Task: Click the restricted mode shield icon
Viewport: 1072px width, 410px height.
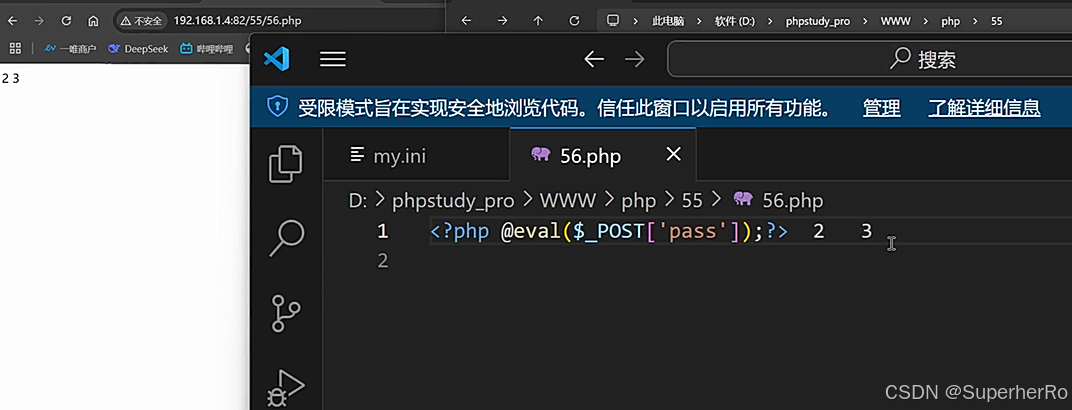Action: [277, 107]
